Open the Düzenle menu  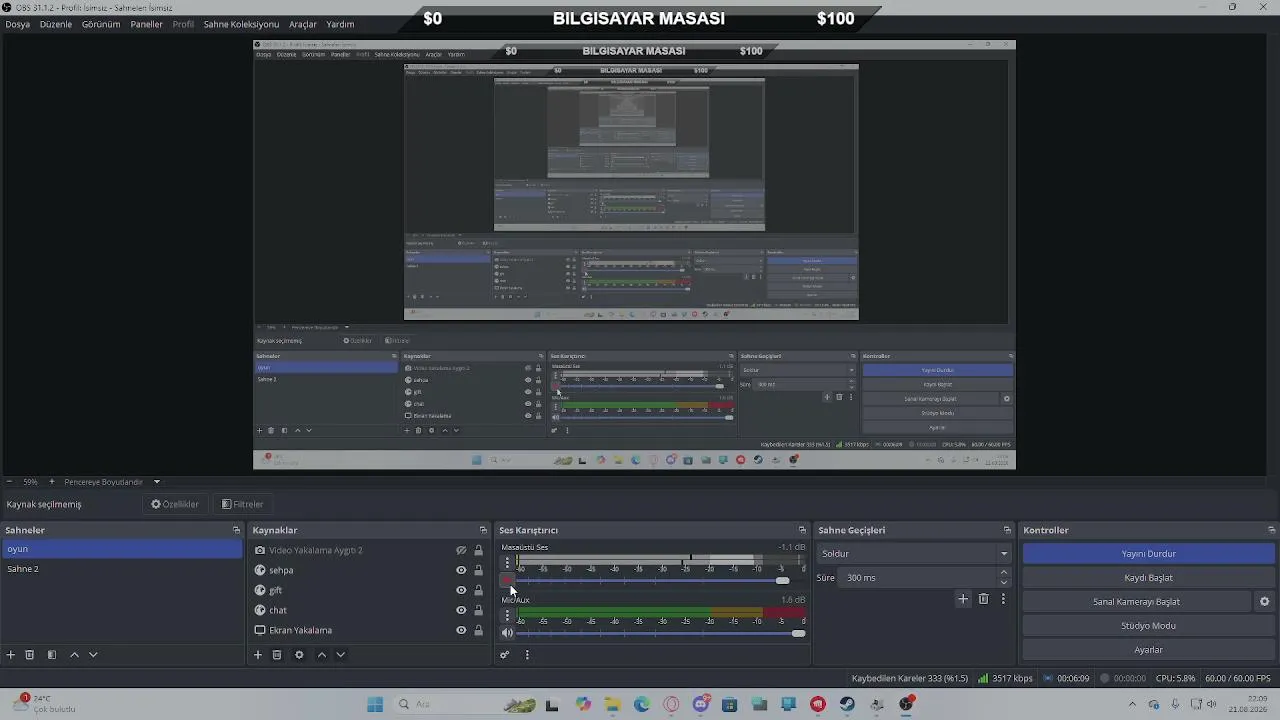pyautogui.click(x=56, y=24)
